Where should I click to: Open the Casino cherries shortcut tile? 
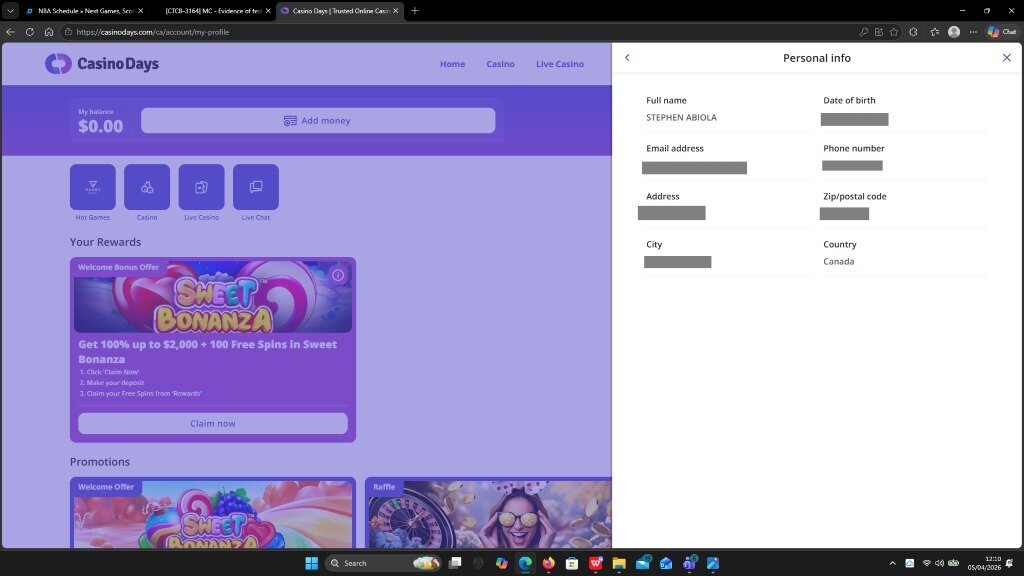tap(147, 187)
